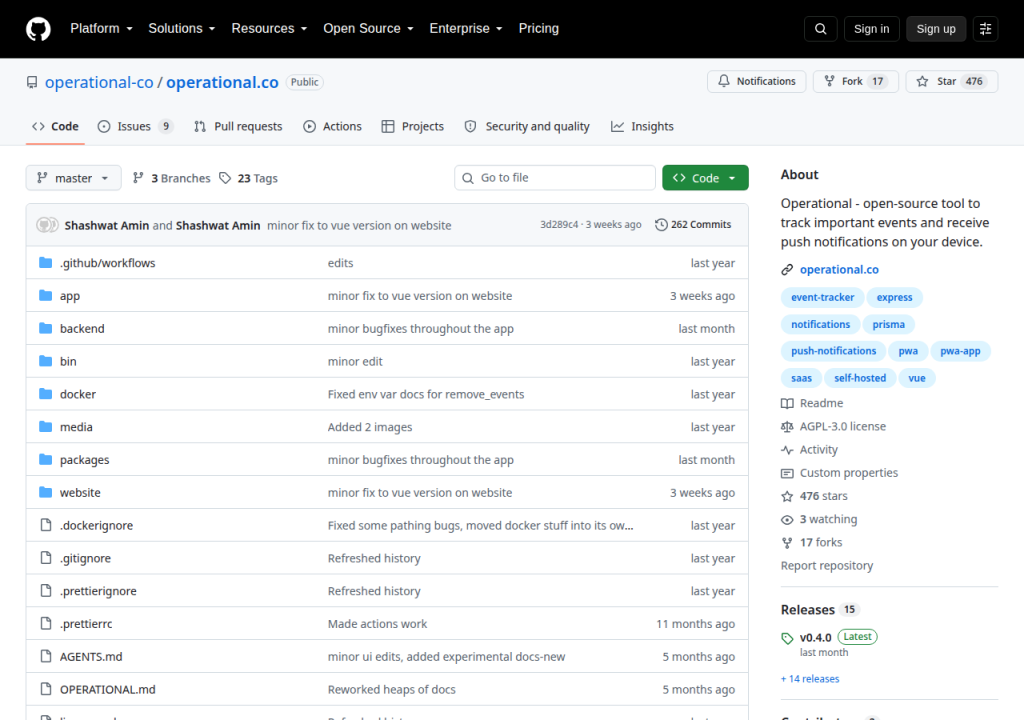Click the backend folder icon
Screen dimensions: 1024x720
[45, 328]
